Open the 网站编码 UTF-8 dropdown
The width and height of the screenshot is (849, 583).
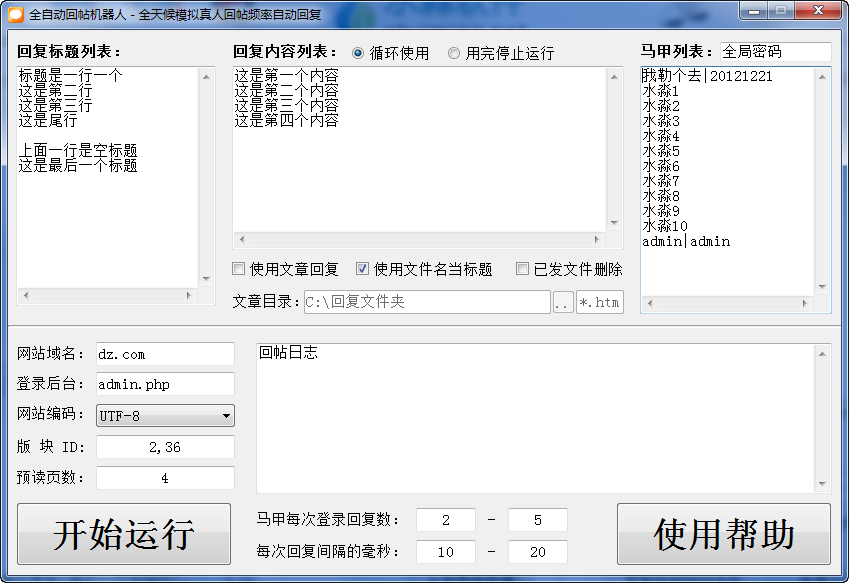coord(165,416)
